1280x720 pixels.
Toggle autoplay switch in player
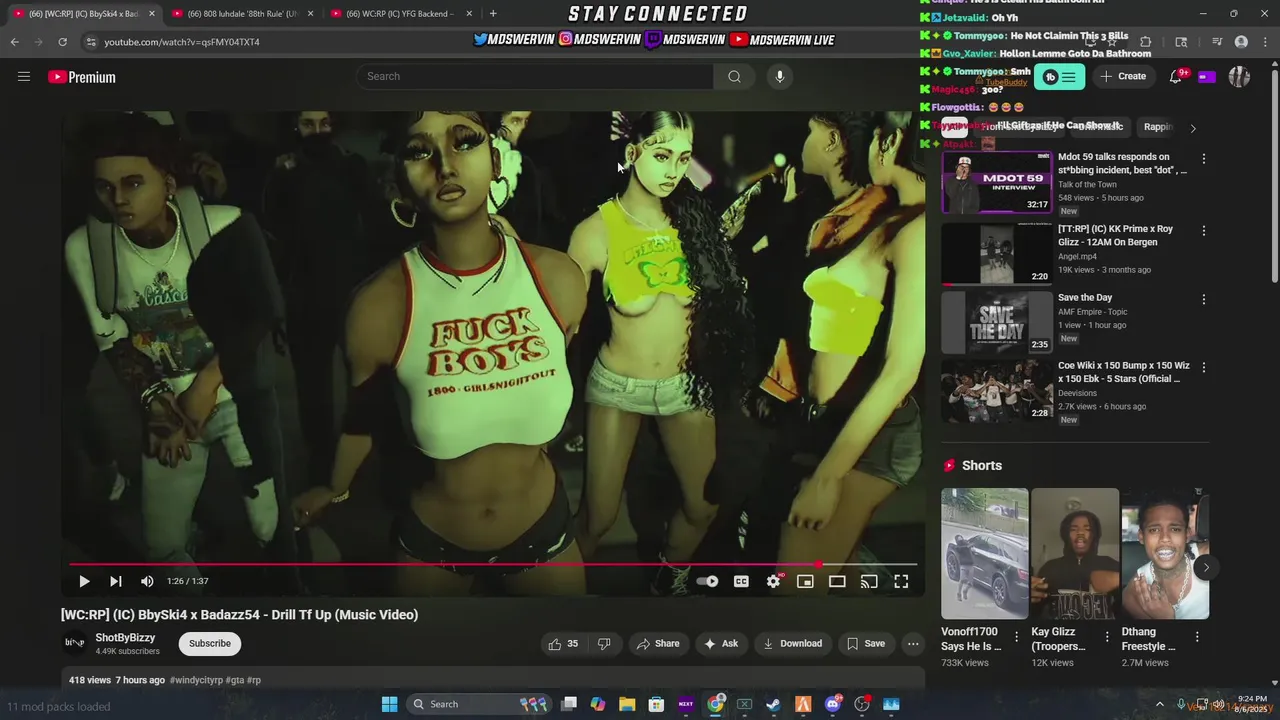point(707,581)
